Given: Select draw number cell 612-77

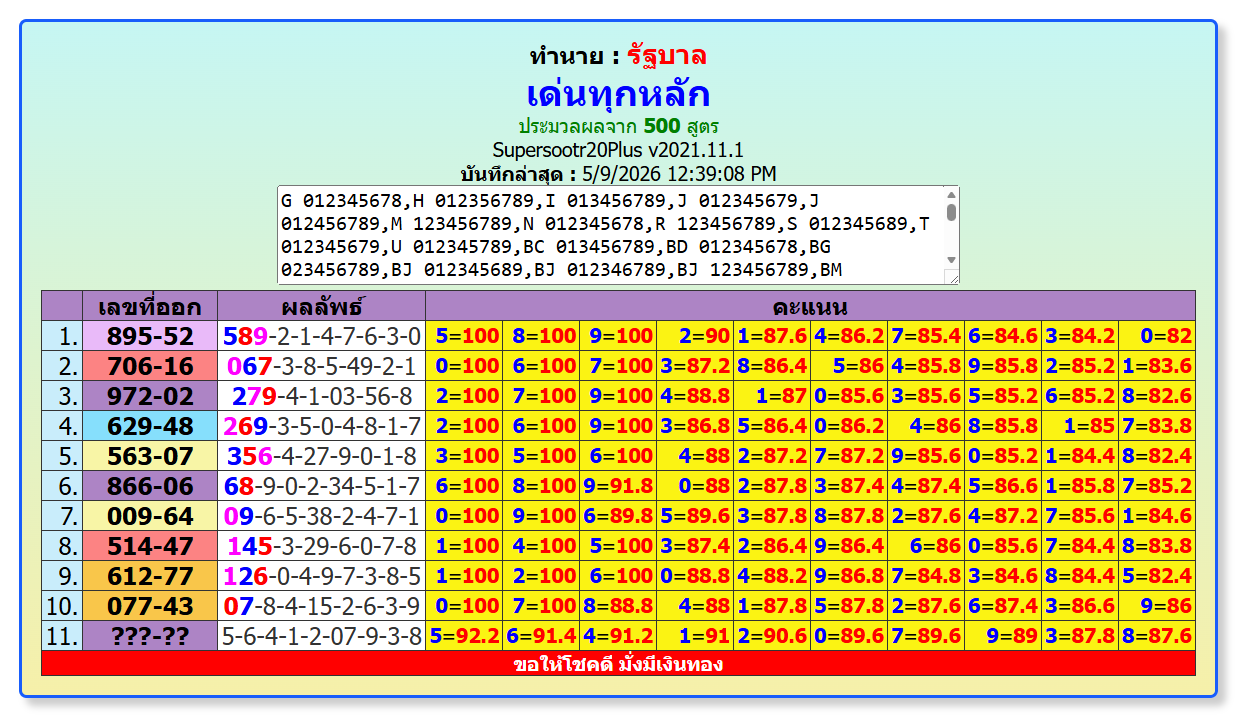Looking at the screenshot, I should coord(150,576).
